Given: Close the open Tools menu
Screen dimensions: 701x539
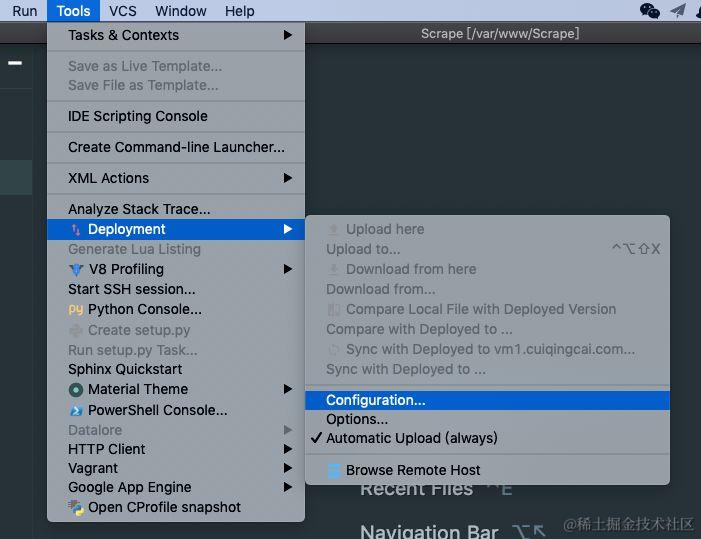Looking at the screenshot, I should point(73,11).
